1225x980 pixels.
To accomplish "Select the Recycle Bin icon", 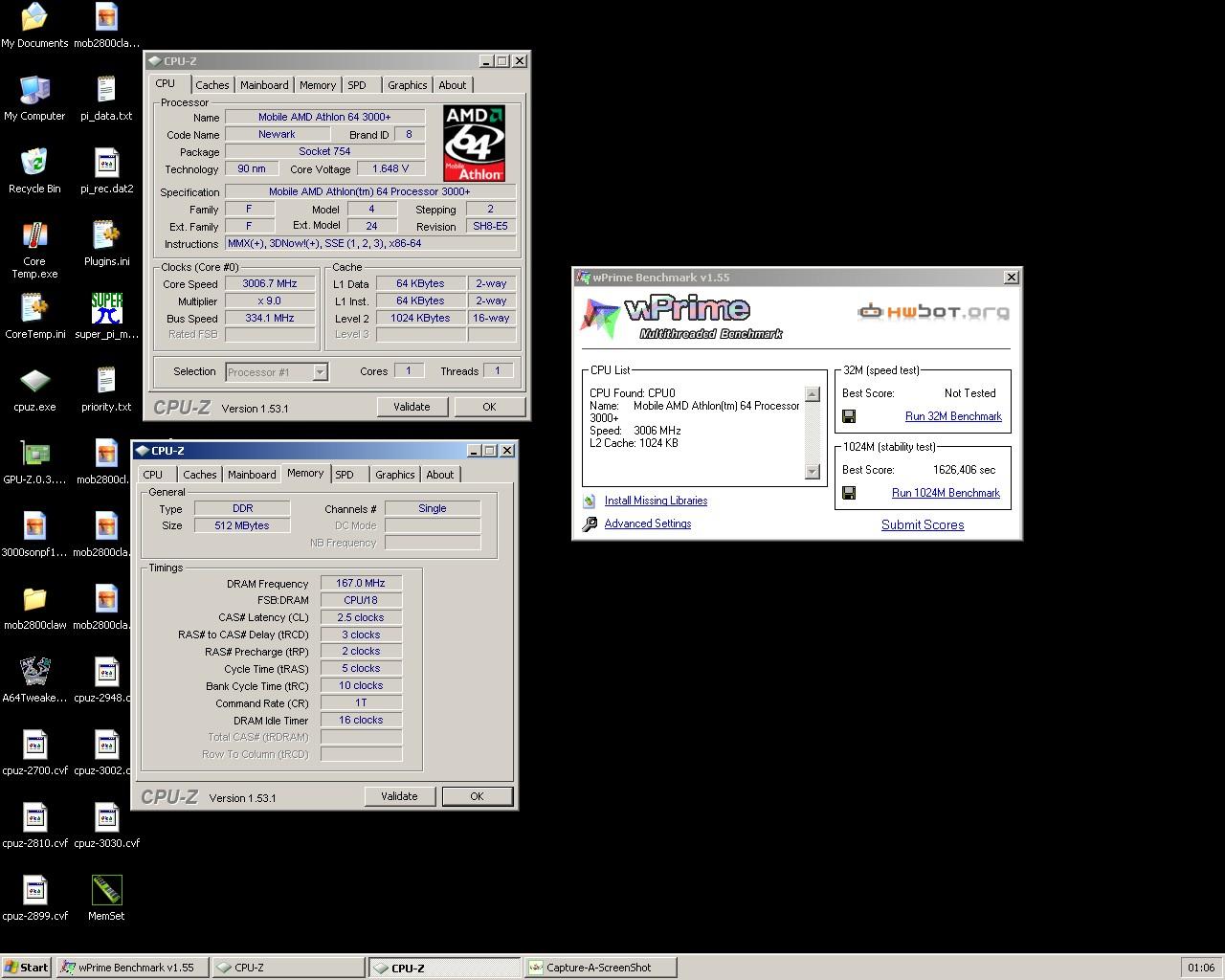I will tap(34, 163).
